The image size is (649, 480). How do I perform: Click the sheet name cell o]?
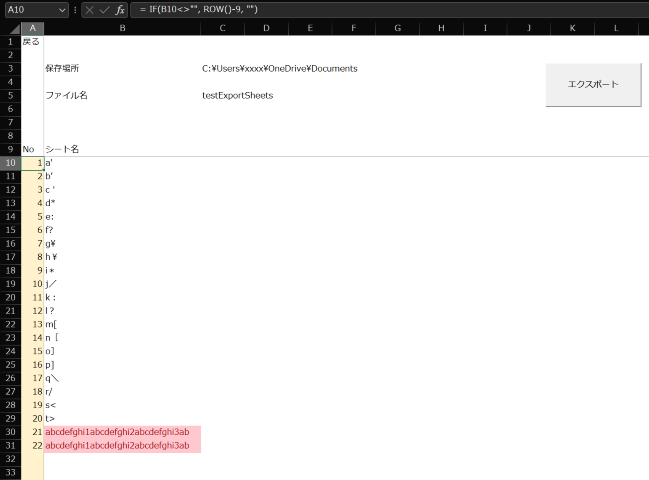click(122, 351)
